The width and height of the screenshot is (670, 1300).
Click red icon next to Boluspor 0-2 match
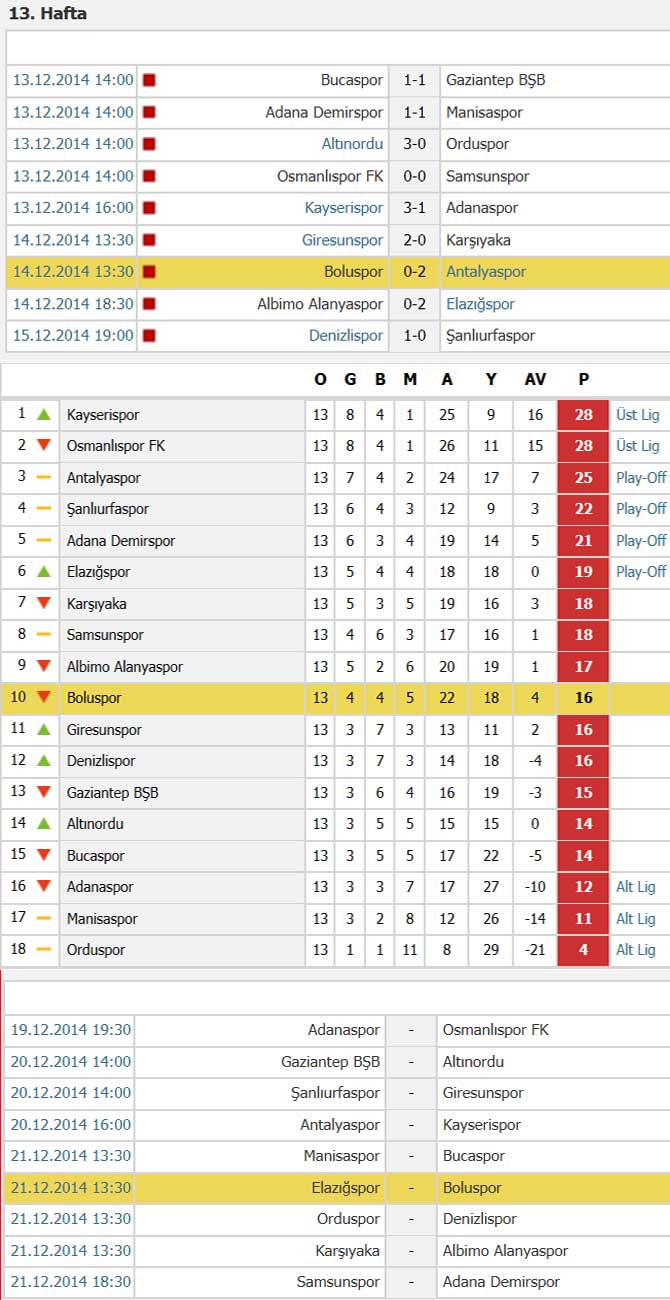tap(149, 272)
